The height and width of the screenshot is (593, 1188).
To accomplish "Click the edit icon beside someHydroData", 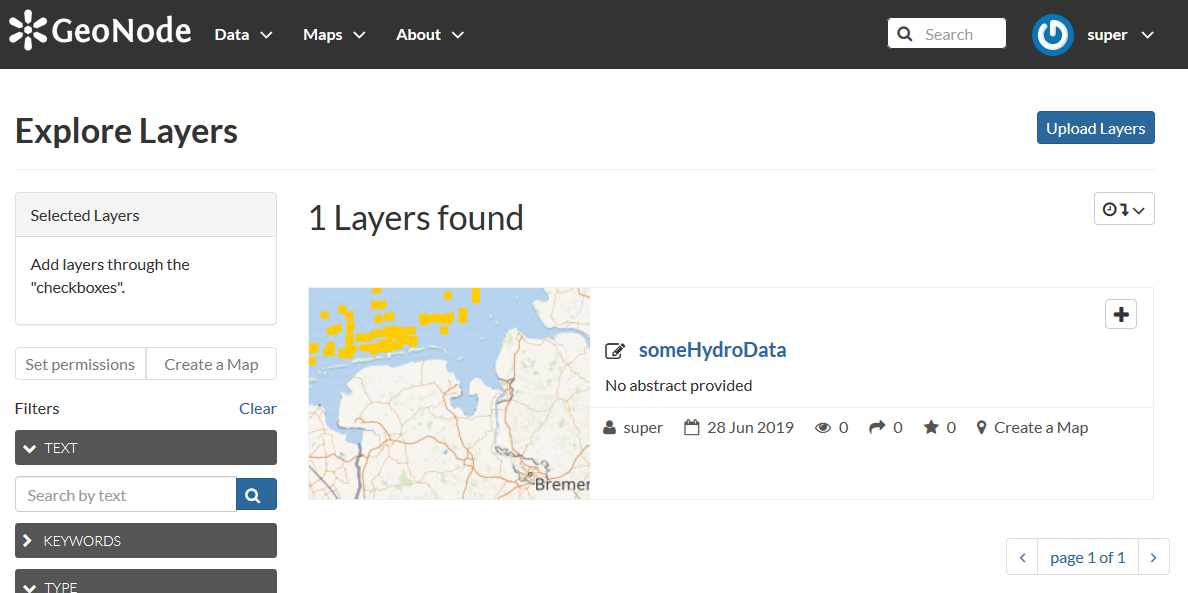I will 614,351.
